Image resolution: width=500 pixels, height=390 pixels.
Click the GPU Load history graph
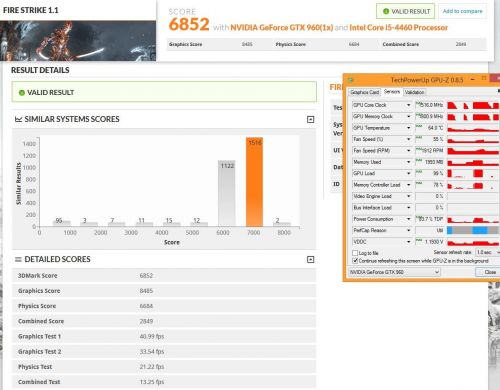tap(473, 174)
